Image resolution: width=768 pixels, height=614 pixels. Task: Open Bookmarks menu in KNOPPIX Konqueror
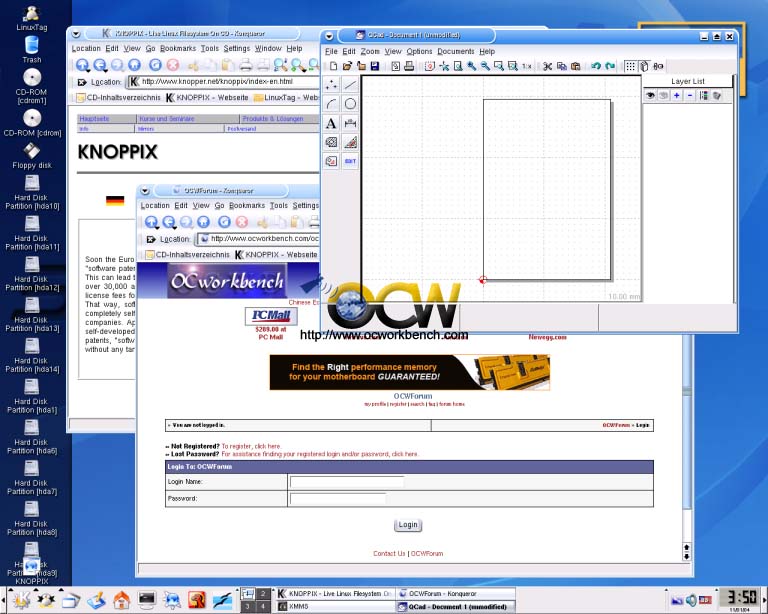click(x=178, y=48)
